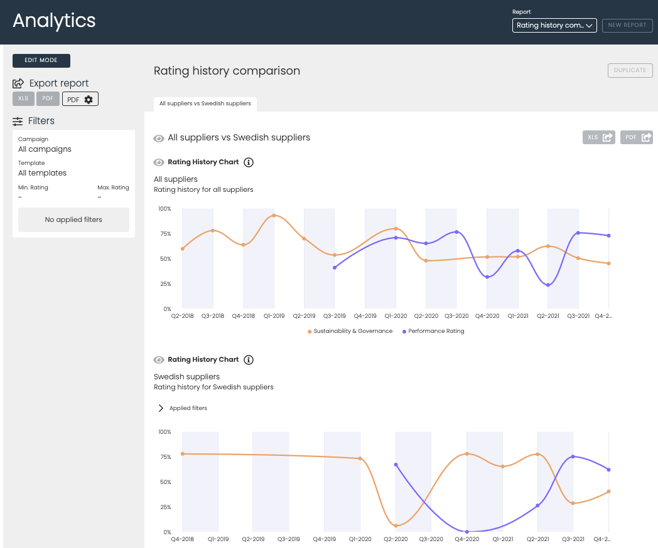The image size is (658, 548).
Task: Click the No applied filters box
Action: (73, 220)
